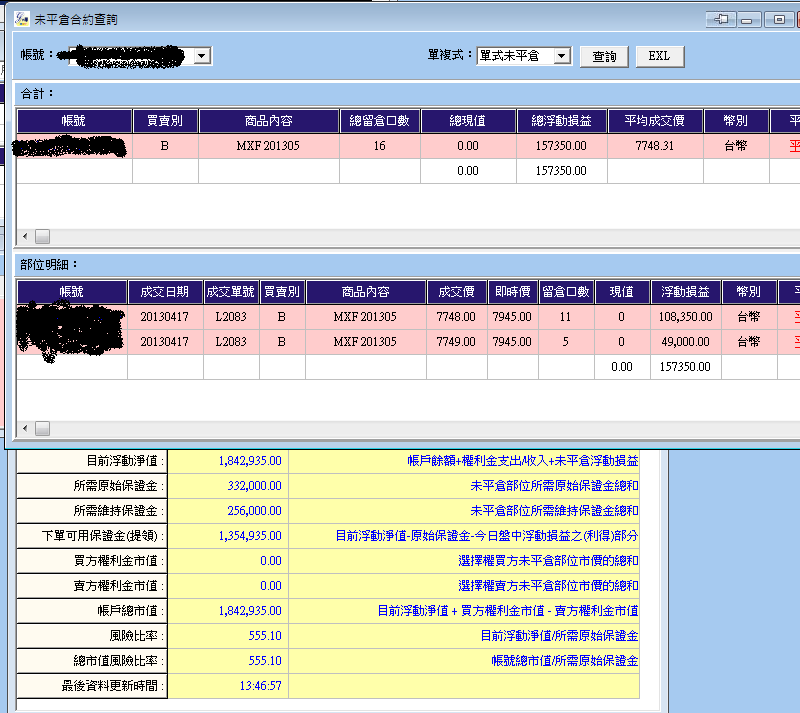
Task: Click 157350.00 in the pink summary row
Action: (x=561, y=146)
